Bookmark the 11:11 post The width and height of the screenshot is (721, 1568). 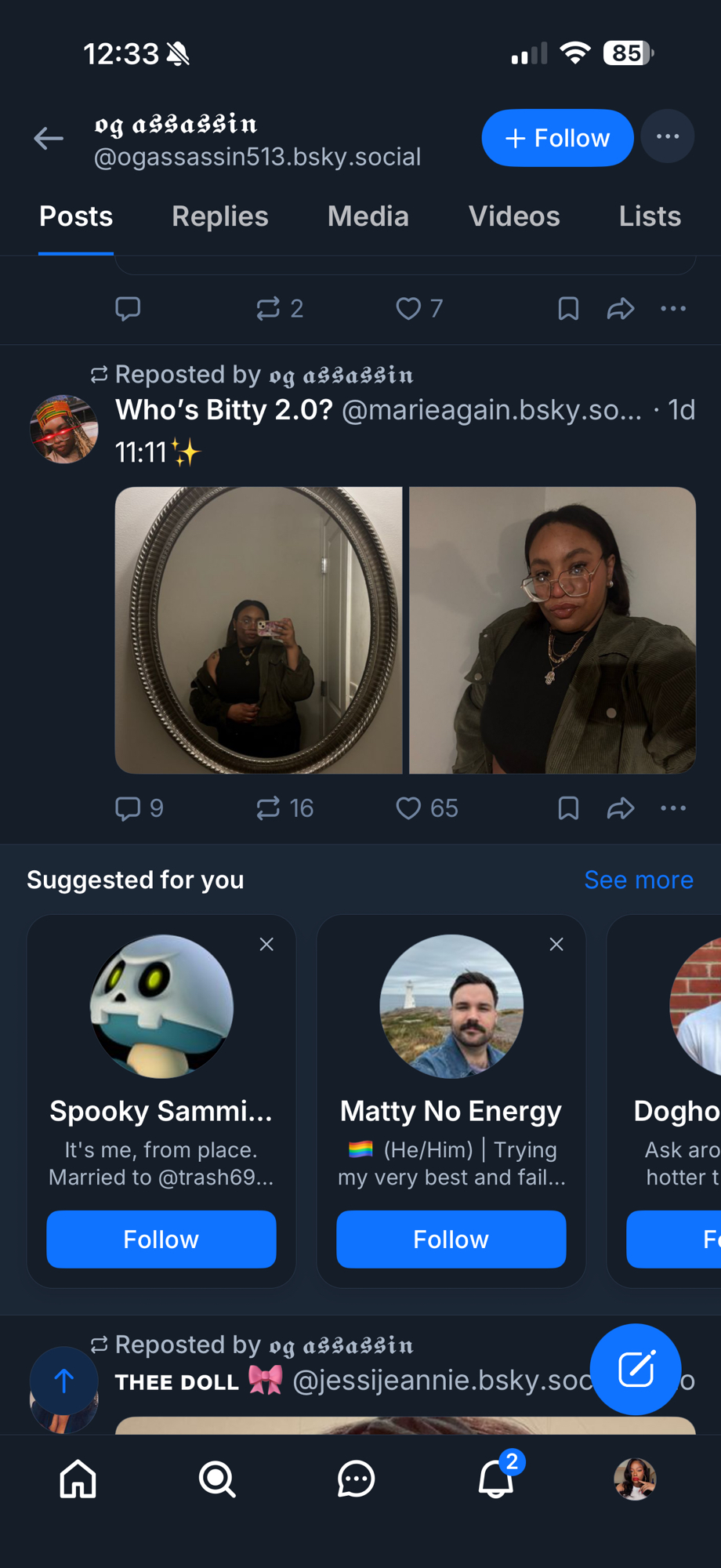(568, 808)
